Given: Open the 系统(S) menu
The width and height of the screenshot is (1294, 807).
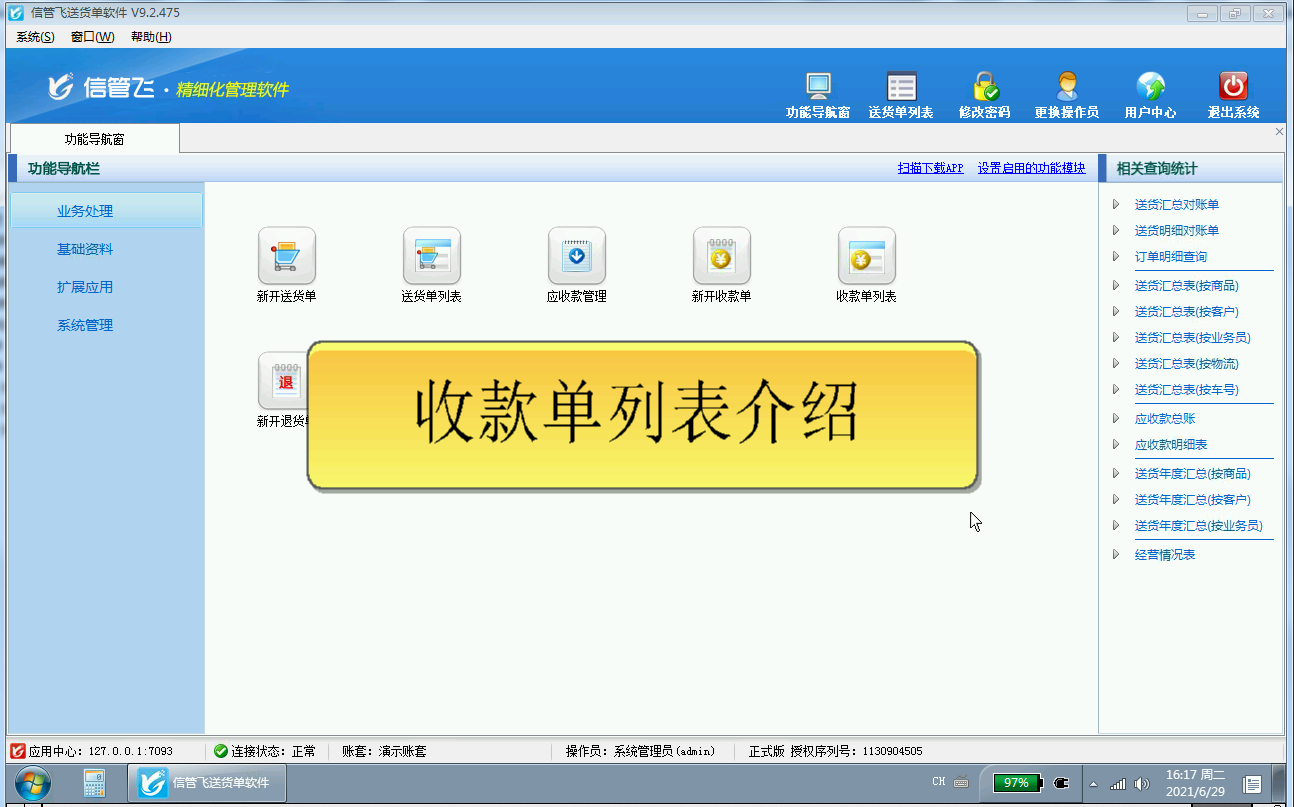Looking at the screenshot, I should pos(35,37).
